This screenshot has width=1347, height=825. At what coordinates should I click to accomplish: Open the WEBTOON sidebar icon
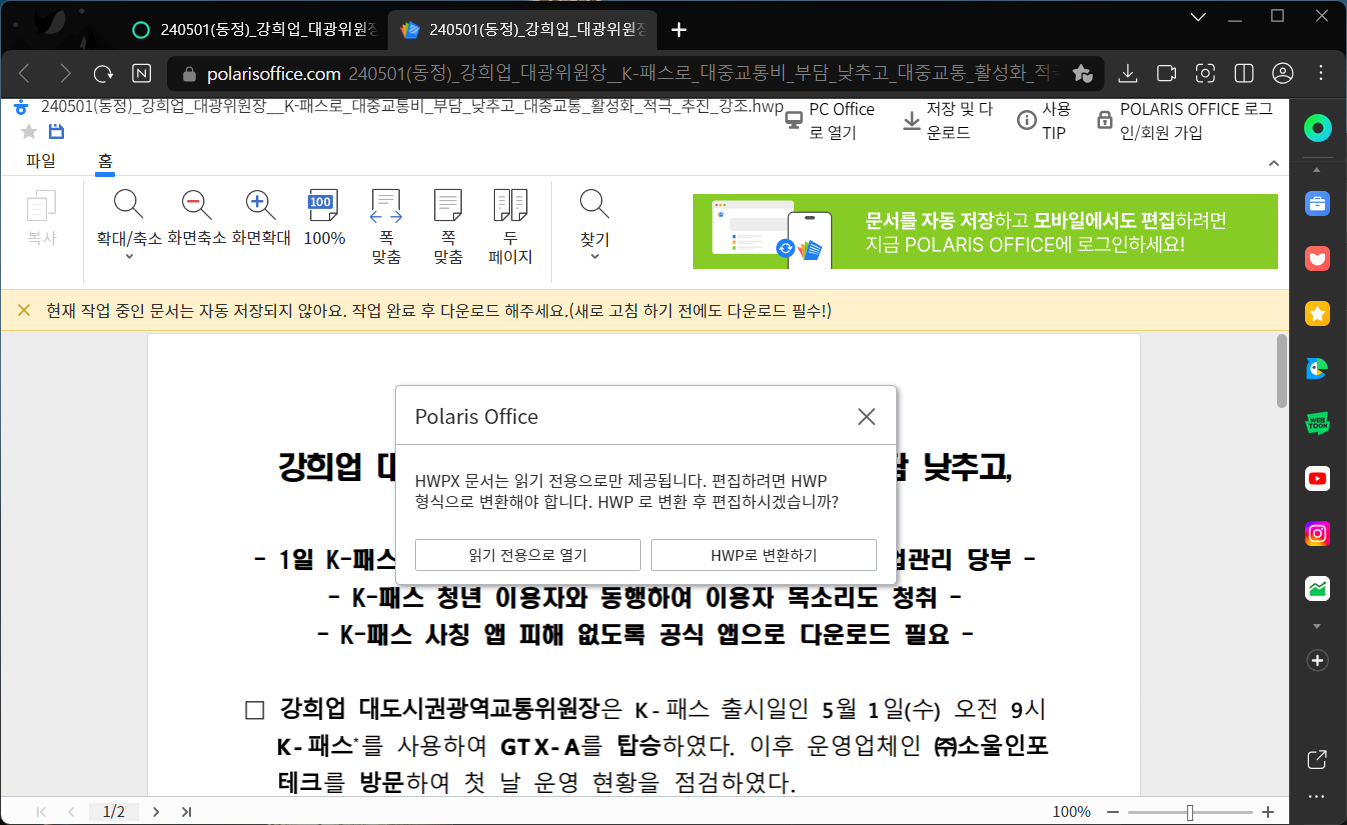click(1318, 423)
